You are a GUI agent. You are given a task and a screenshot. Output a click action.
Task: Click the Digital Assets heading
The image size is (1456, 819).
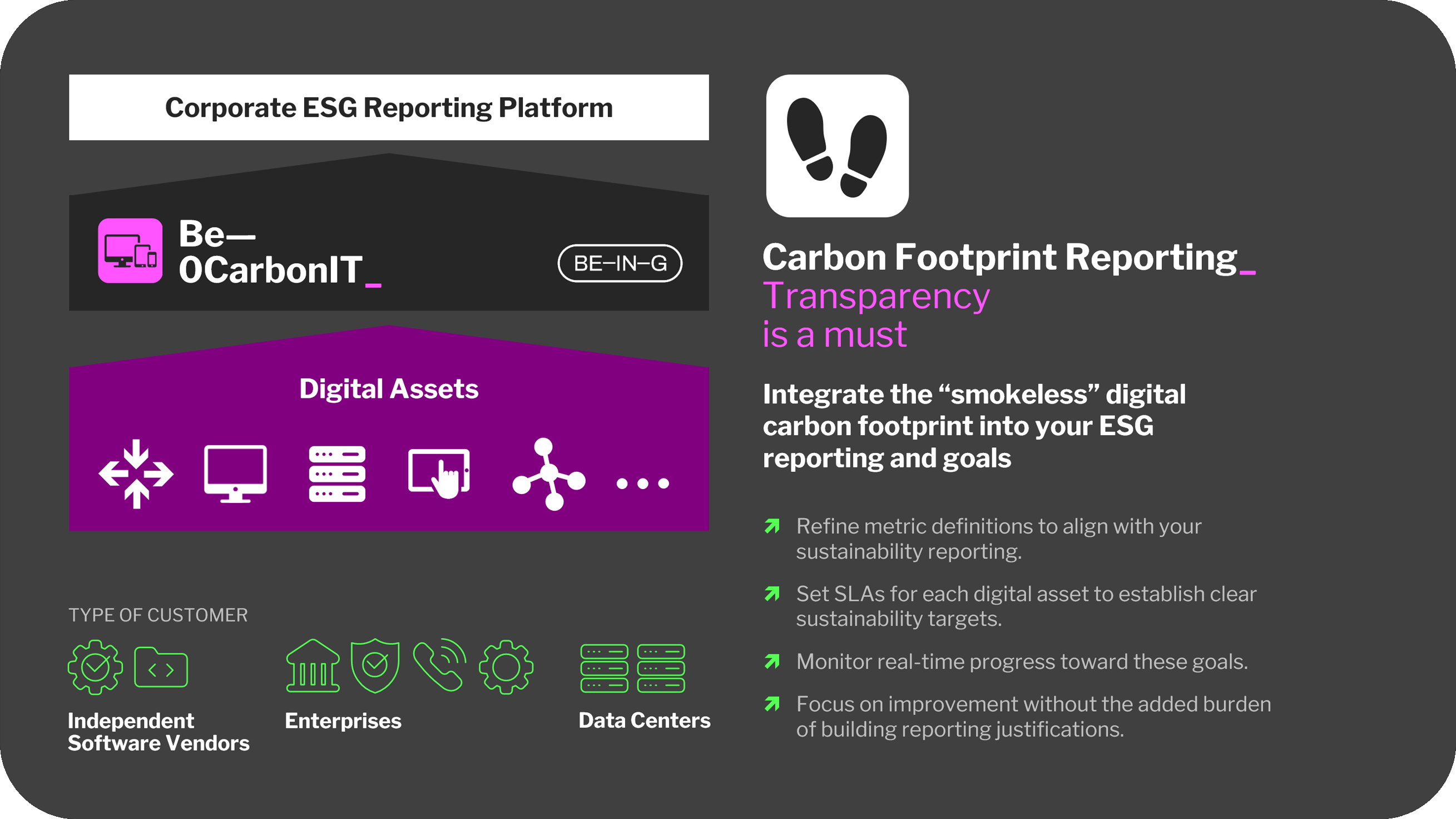pyautogui.click(x=389, y=389)
